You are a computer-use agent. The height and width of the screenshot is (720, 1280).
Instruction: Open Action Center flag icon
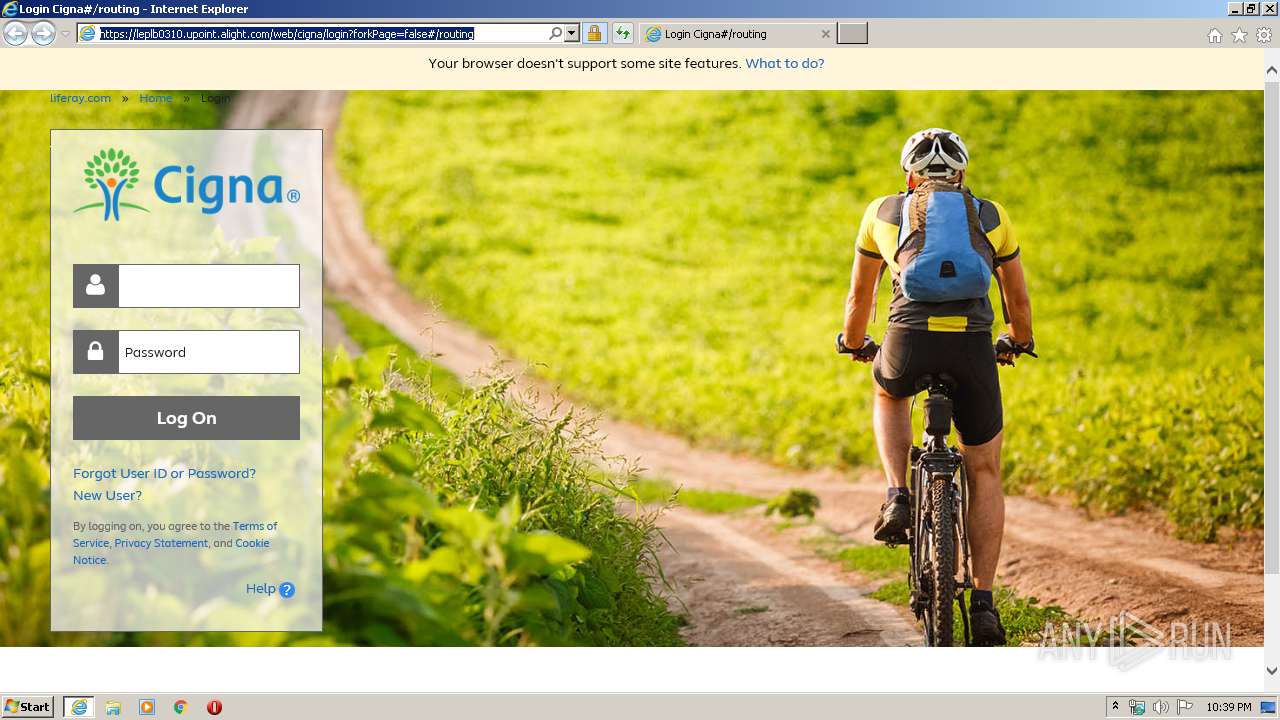tap(1185, 707)
